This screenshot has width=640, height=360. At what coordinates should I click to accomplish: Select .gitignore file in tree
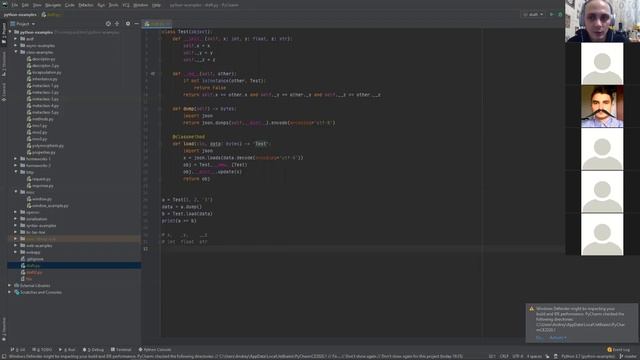click(x=32, y=259)
